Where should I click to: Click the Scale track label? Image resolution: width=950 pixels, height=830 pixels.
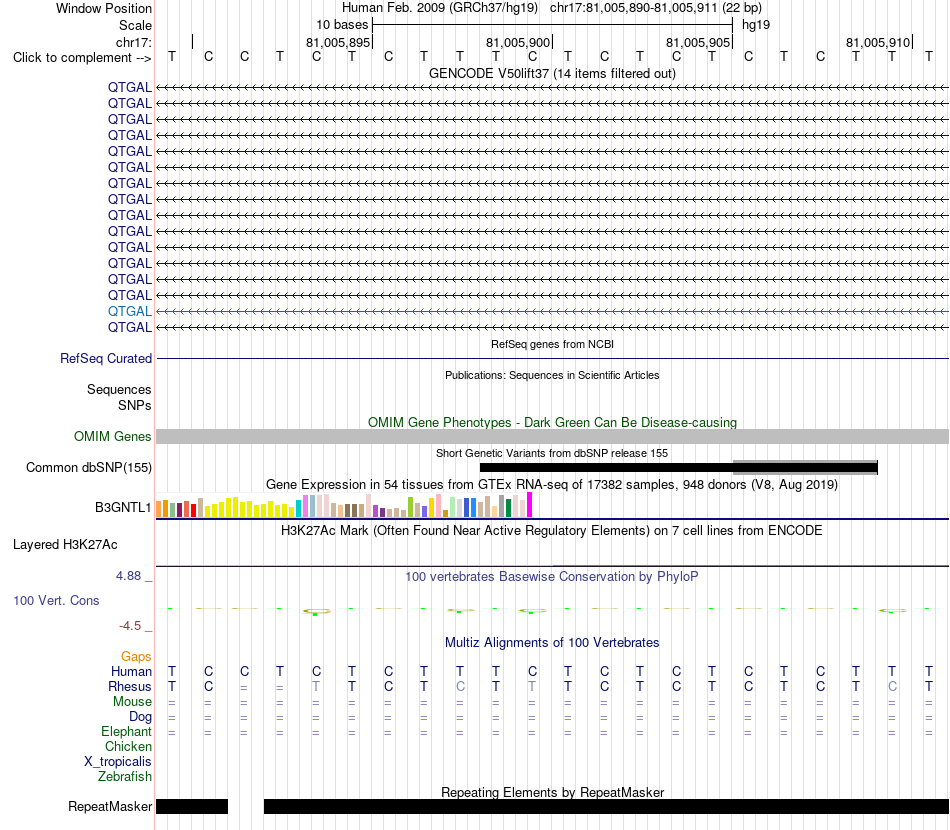135,25
